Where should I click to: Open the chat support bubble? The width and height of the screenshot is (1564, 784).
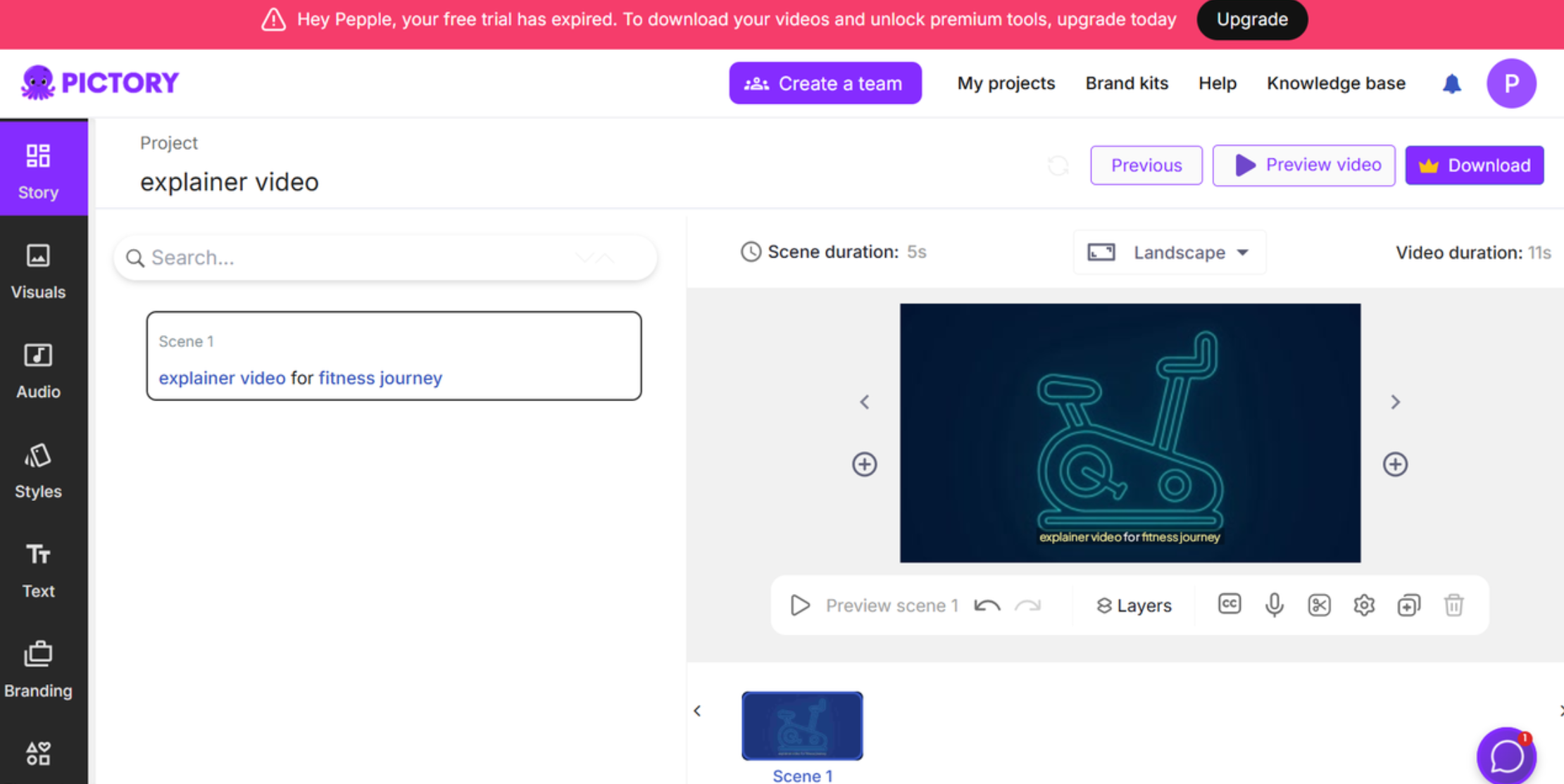click(1506, 757)
